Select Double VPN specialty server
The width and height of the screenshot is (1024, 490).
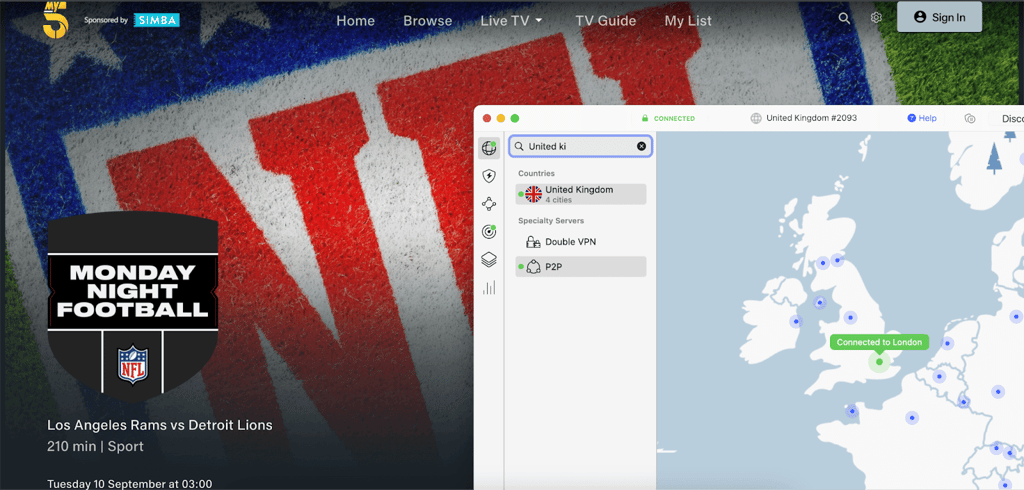pos(581,242)
